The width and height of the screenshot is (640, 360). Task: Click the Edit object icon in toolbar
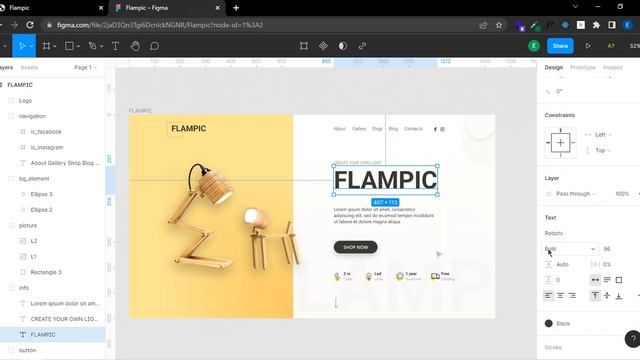304,46
